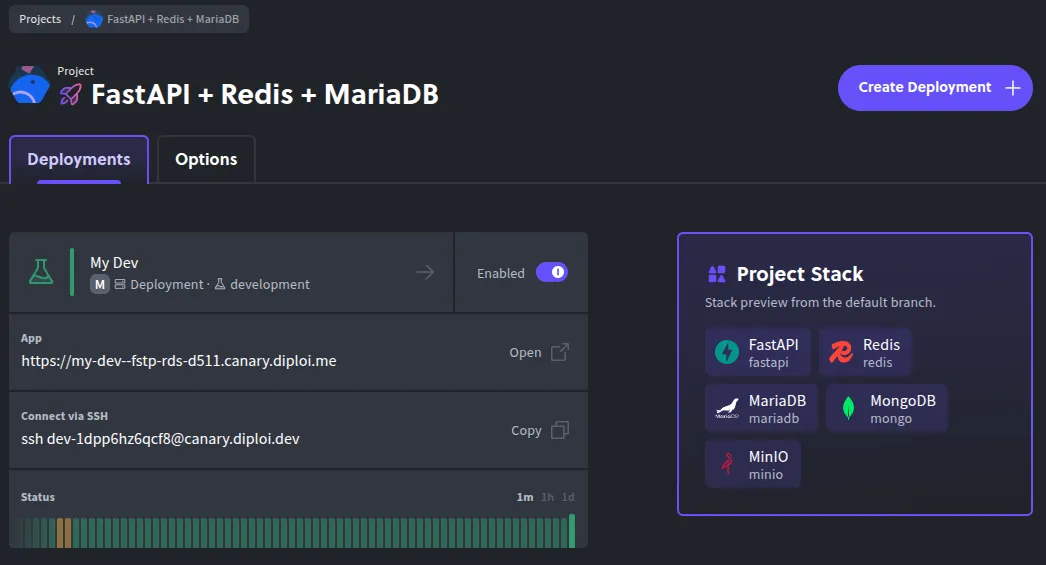This screenshot has width=1046, height=565.
Task: Select the 1m status range
Action: tap(525, 497)
